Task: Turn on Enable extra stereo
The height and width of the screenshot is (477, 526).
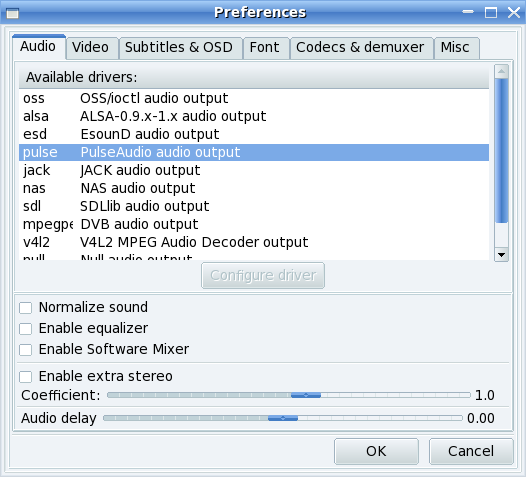Action: 25,377
